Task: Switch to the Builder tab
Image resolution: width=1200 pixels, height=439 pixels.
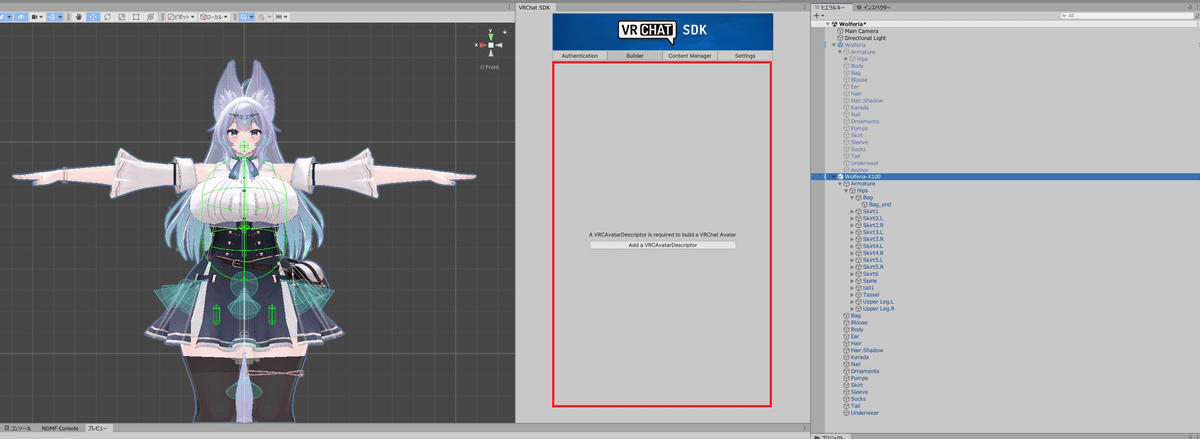Action: click(x=635, y=56)
